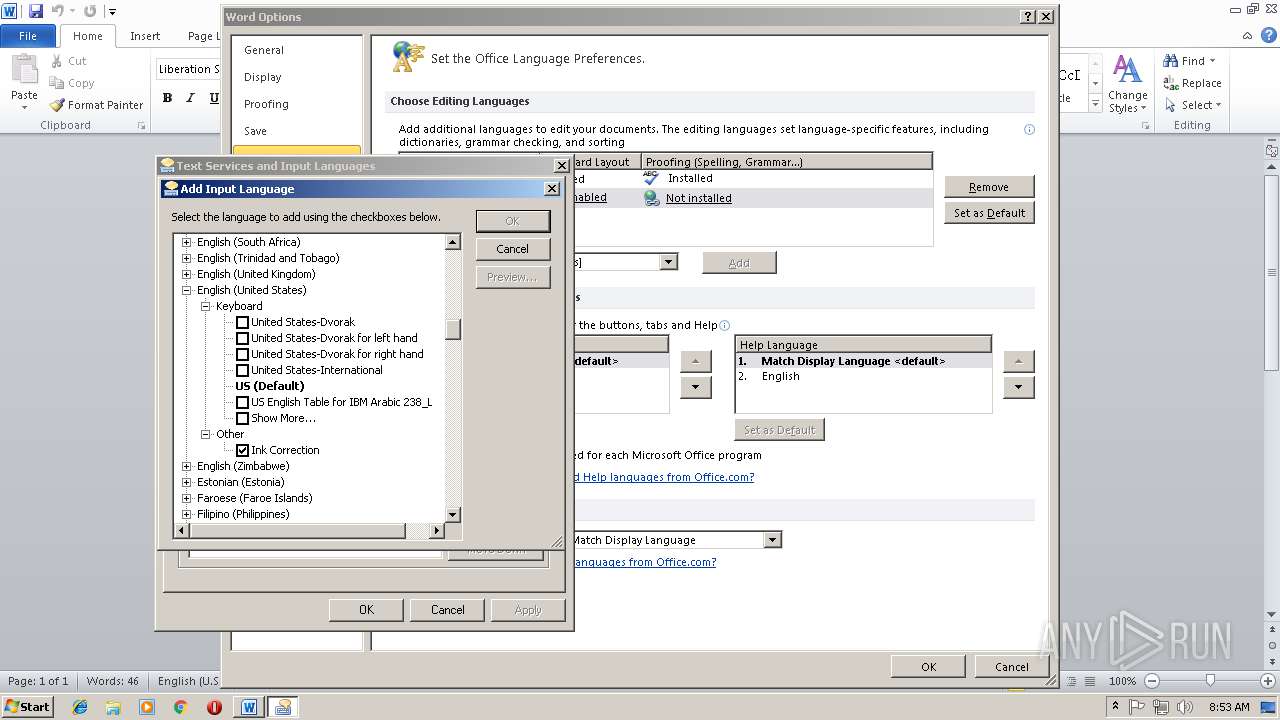Click the Start button
The image size is (1280, 720).
pos(28,706)
